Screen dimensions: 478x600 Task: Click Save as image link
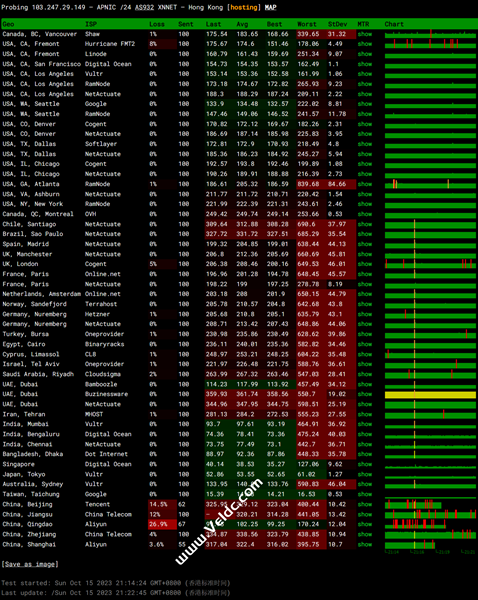[30, 564]
